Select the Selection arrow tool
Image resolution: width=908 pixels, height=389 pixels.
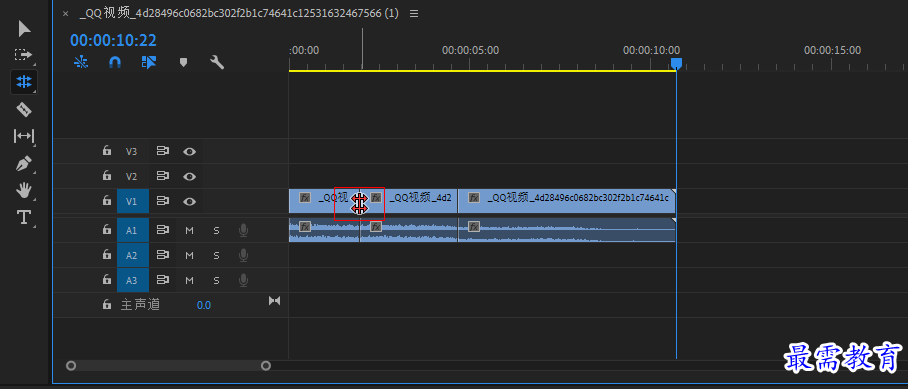24,28
